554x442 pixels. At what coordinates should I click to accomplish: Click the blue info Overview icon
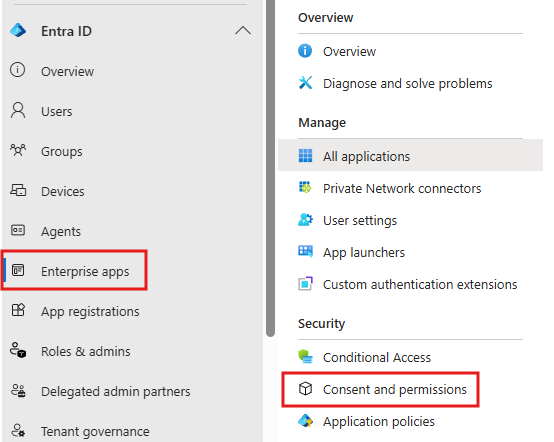pyautogui.click(x=305, y=51)
